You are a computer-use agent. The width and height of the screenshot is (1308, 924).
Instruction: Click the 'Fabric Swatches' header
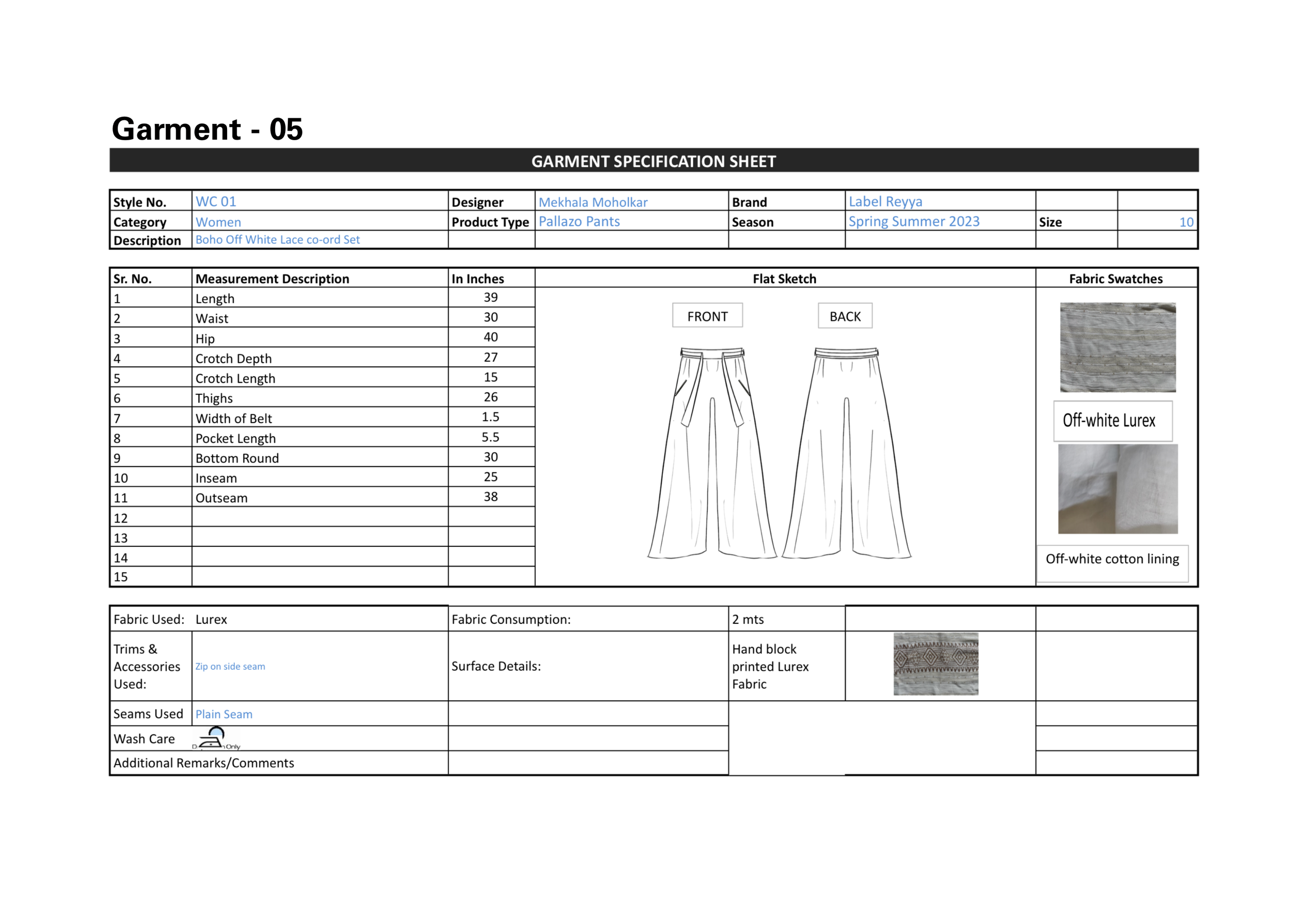1115,278
